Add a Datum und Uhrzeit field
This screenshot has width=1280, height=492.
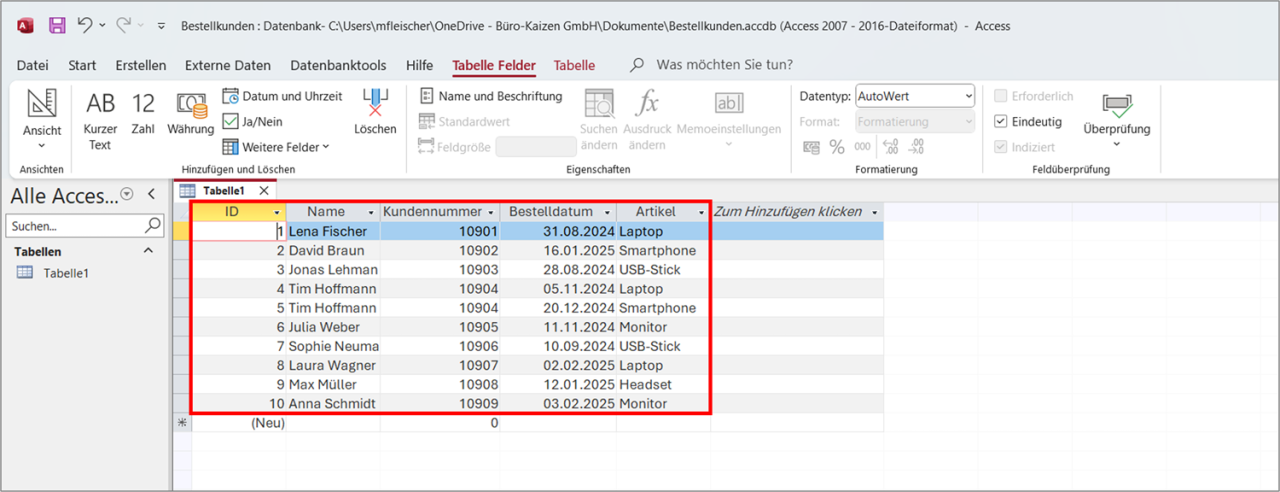(282, 97)
